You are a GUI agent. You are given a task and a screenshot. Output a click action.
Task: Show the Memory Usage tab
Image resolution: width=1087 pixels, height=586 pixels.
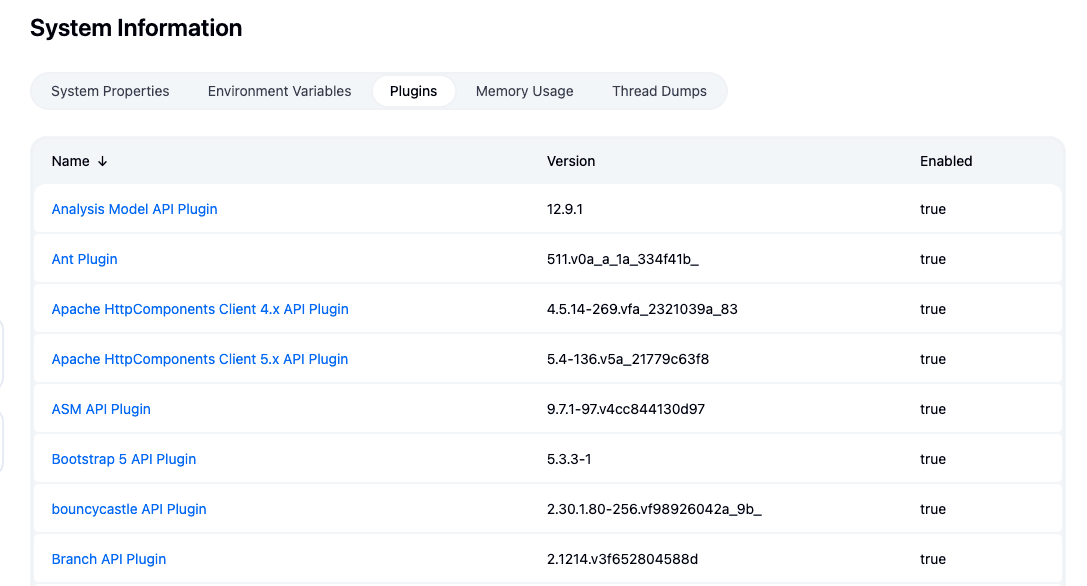pos(524,91)
